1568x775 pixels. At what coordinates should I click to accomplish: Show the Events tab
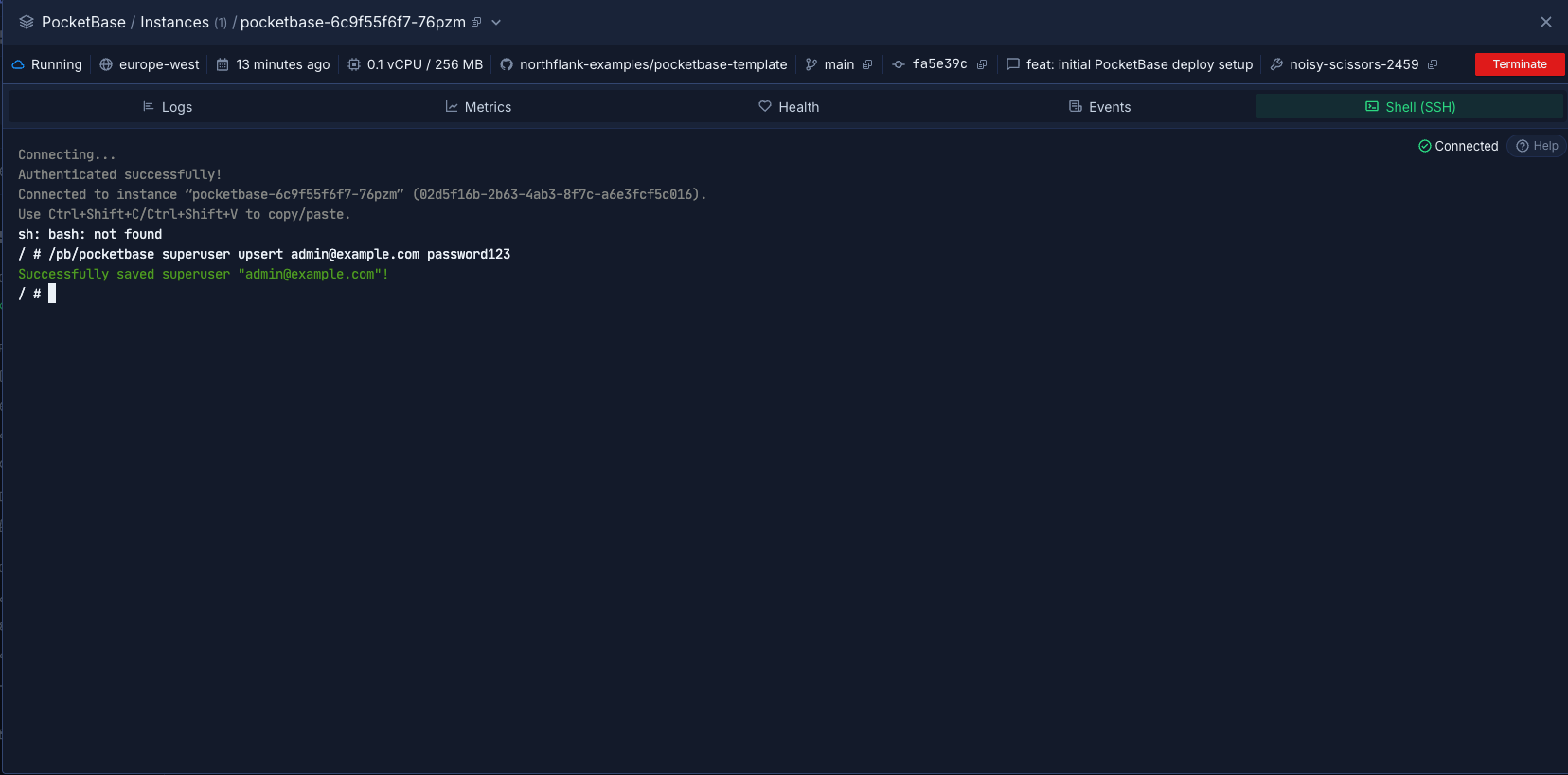click(1099, 107)
